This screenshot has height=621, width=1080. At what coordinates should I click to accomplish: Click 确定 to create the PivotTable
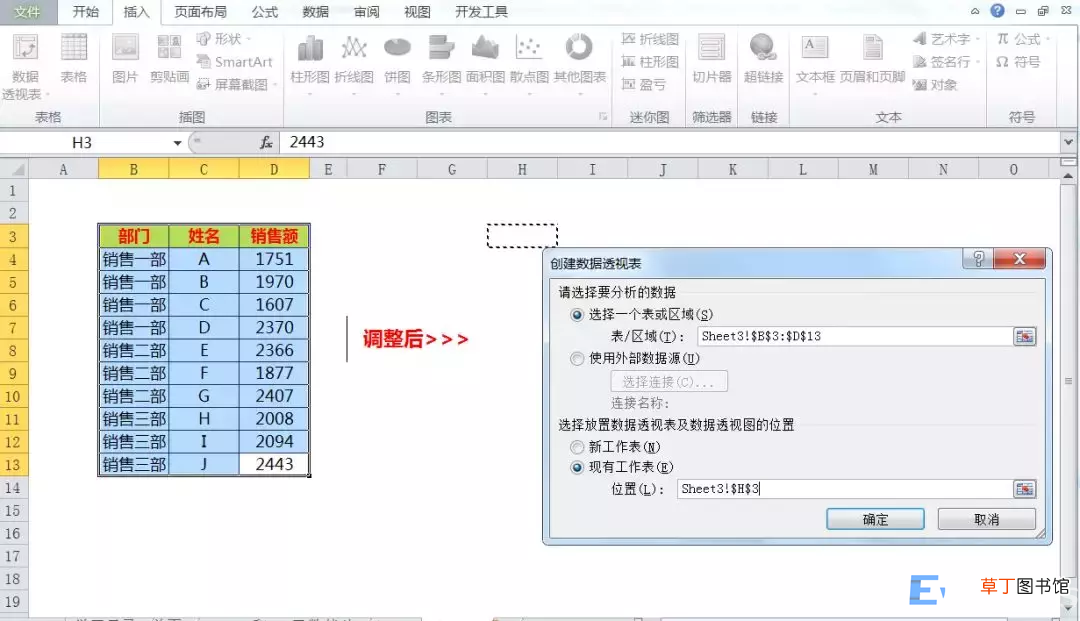click(x=875, y=519)
